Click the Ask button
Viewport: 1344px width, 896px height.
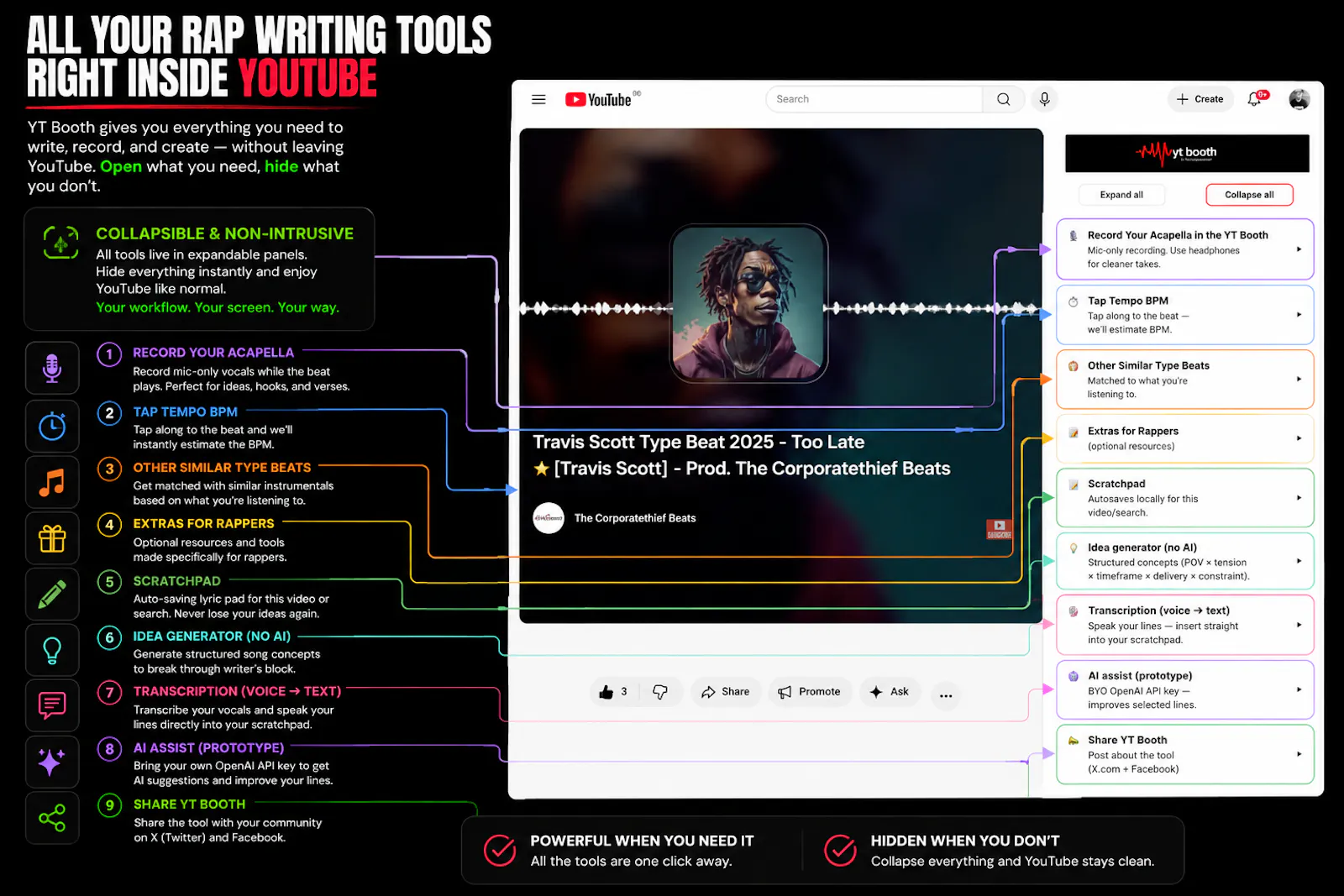point(890,692)
